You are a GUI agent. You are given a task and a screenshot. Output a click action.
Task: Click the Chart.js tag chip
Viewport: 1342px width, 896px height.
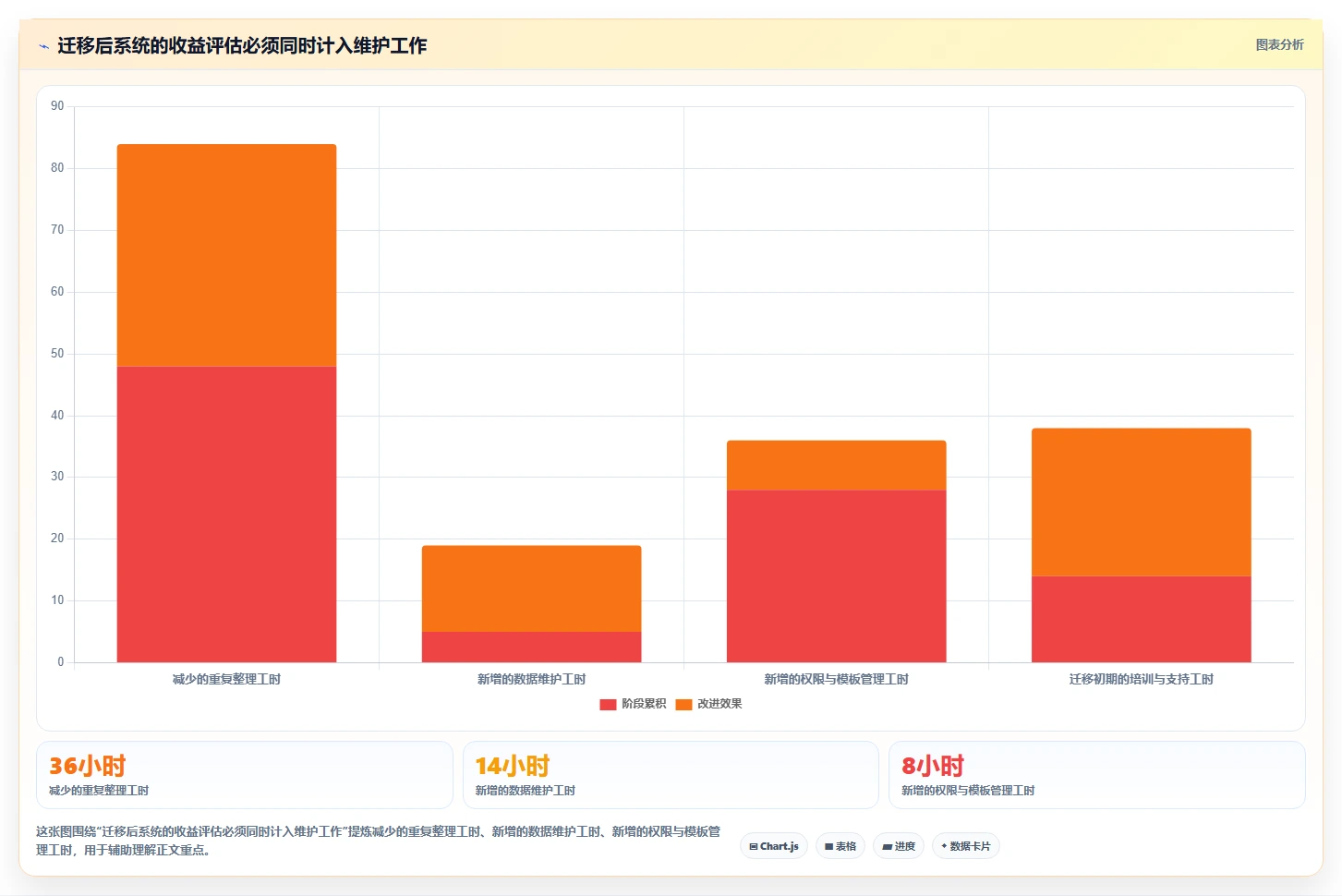[774, 846]
